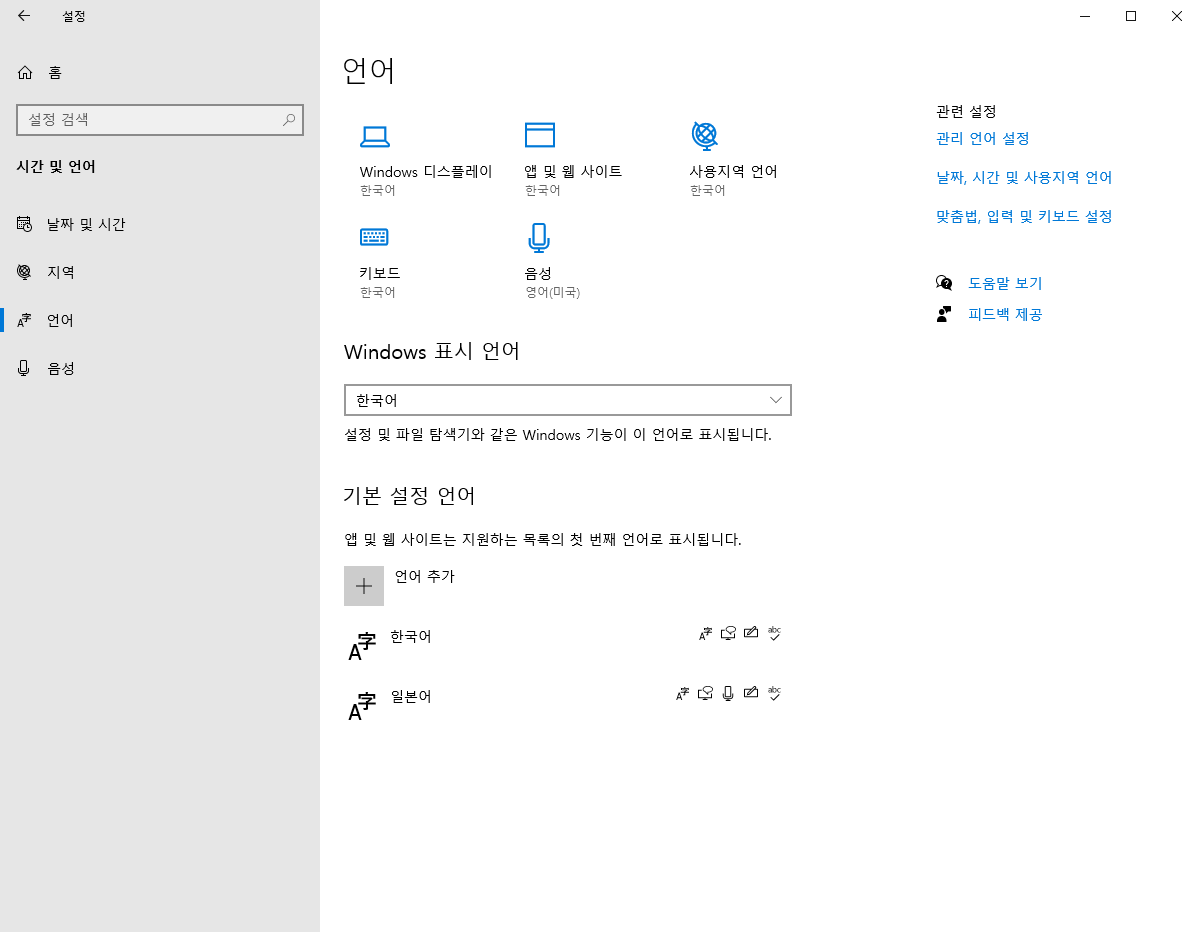
Task: Open the 날짜, 시간 및 사용지역 언어 link
Action: pyautogui.click(x=1024, y=177)
